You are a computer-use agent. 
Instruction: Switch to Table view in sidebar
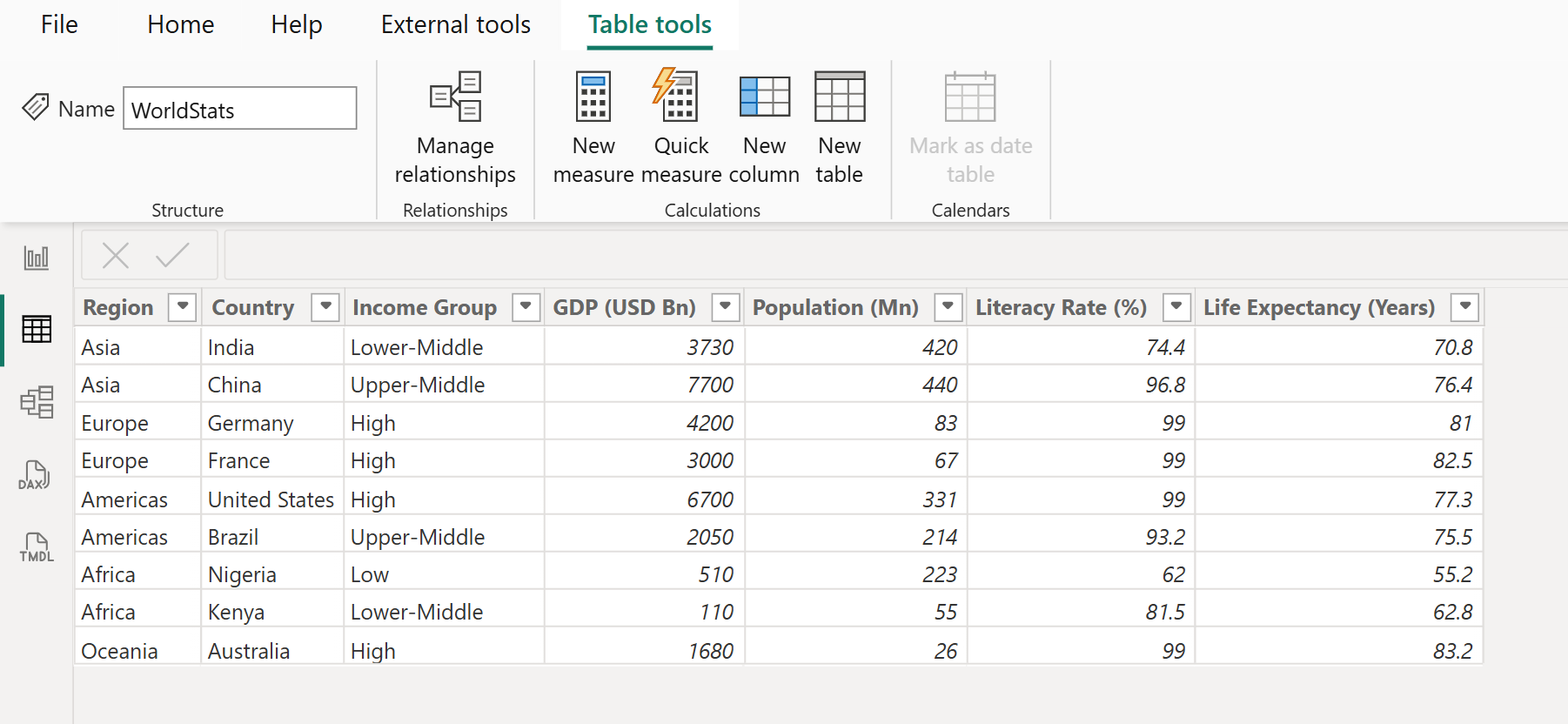click(37, 330)
